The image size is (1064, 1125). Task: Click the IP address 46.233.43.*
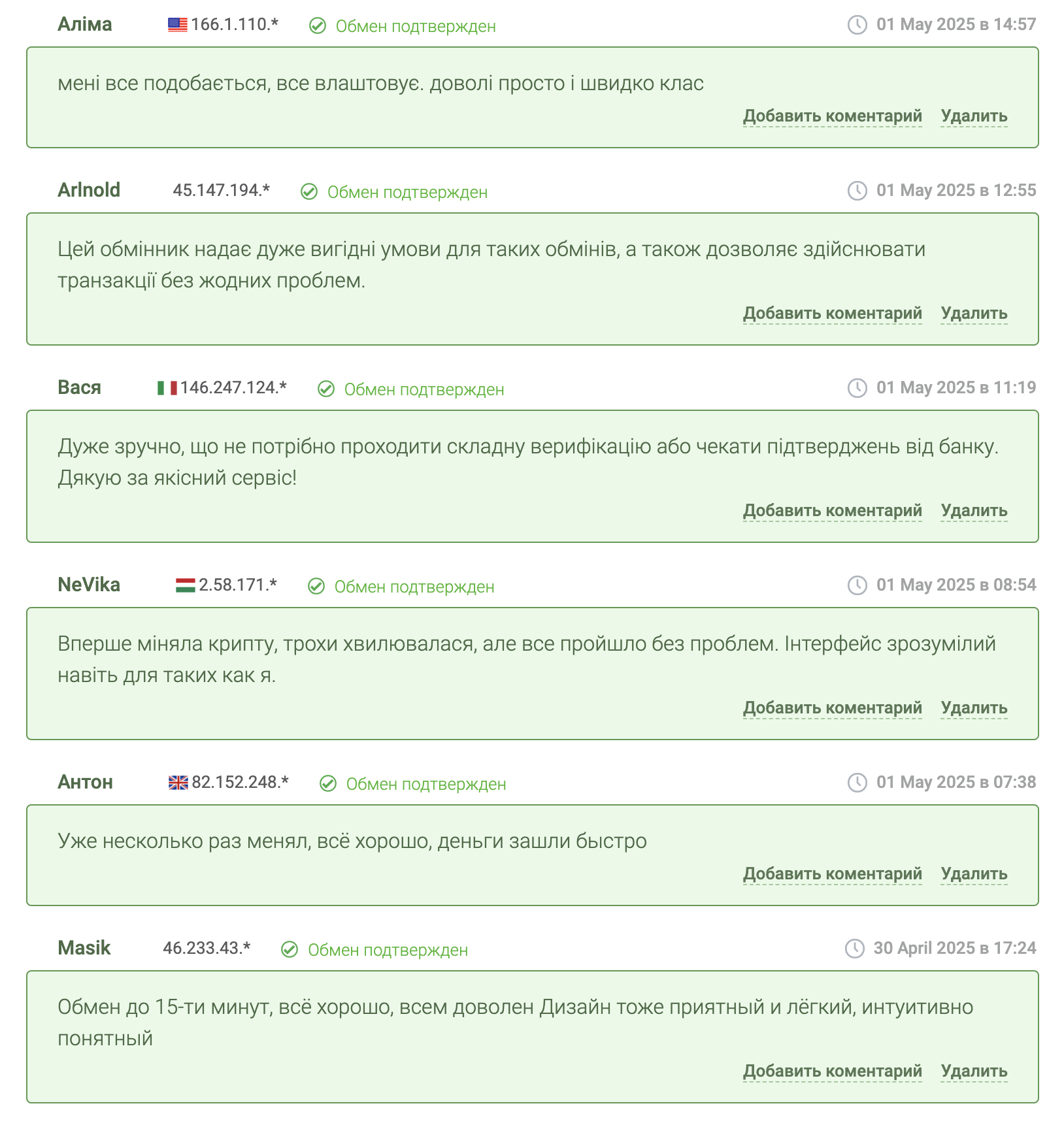click(207, 948)
